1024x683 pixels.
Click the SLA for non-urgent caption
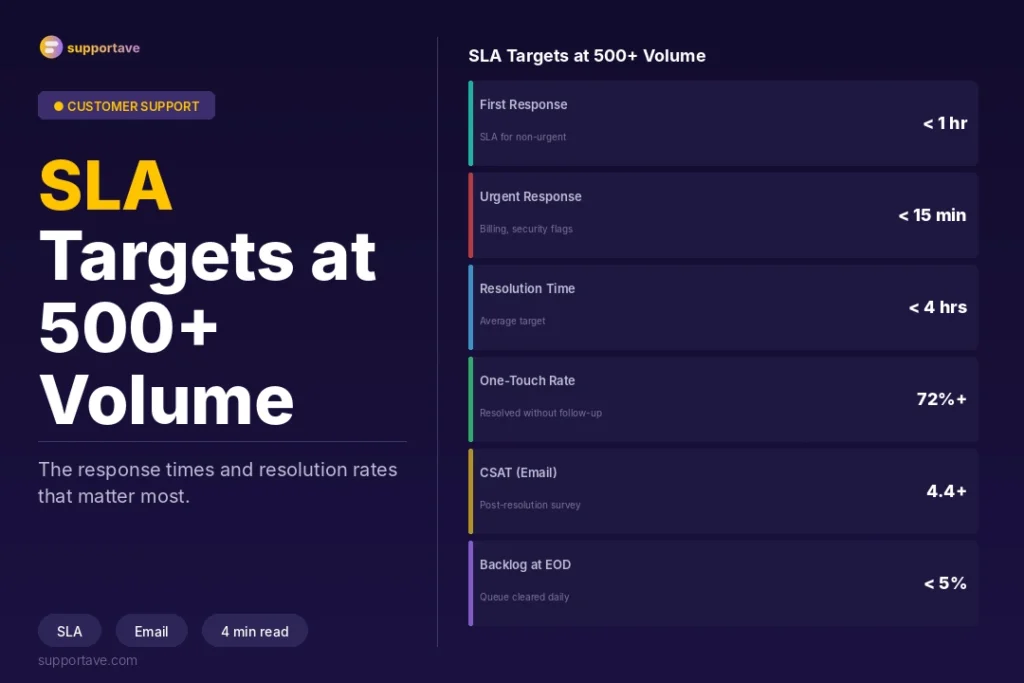point(522,137)
